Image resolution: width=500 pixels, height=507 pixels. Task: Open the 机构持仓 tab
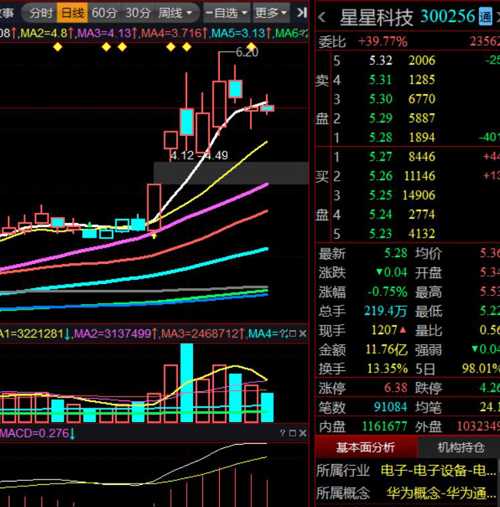(x=460, y=447)
